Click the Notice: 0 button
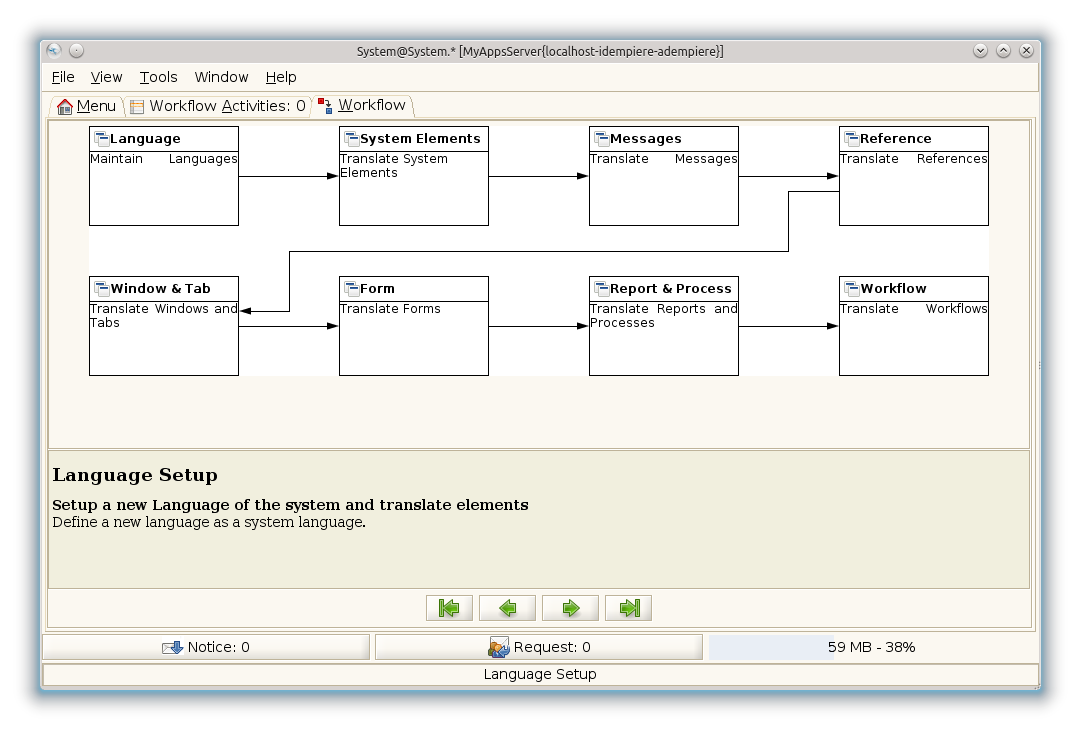1081x730 pixels. click(206, 647)
